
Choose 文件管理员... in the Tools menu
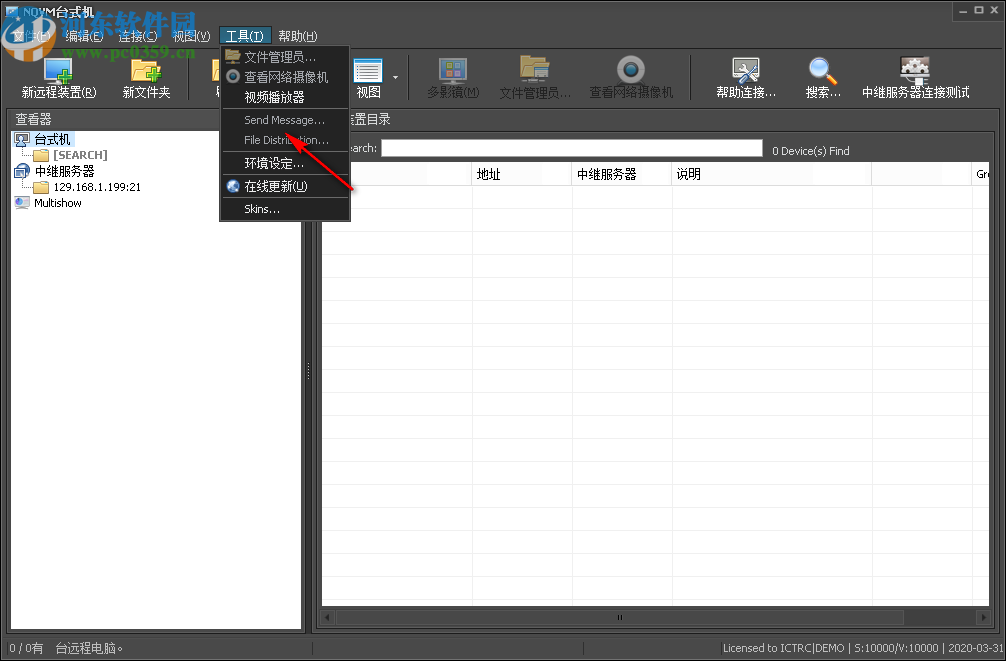click(x=286, y=57)
